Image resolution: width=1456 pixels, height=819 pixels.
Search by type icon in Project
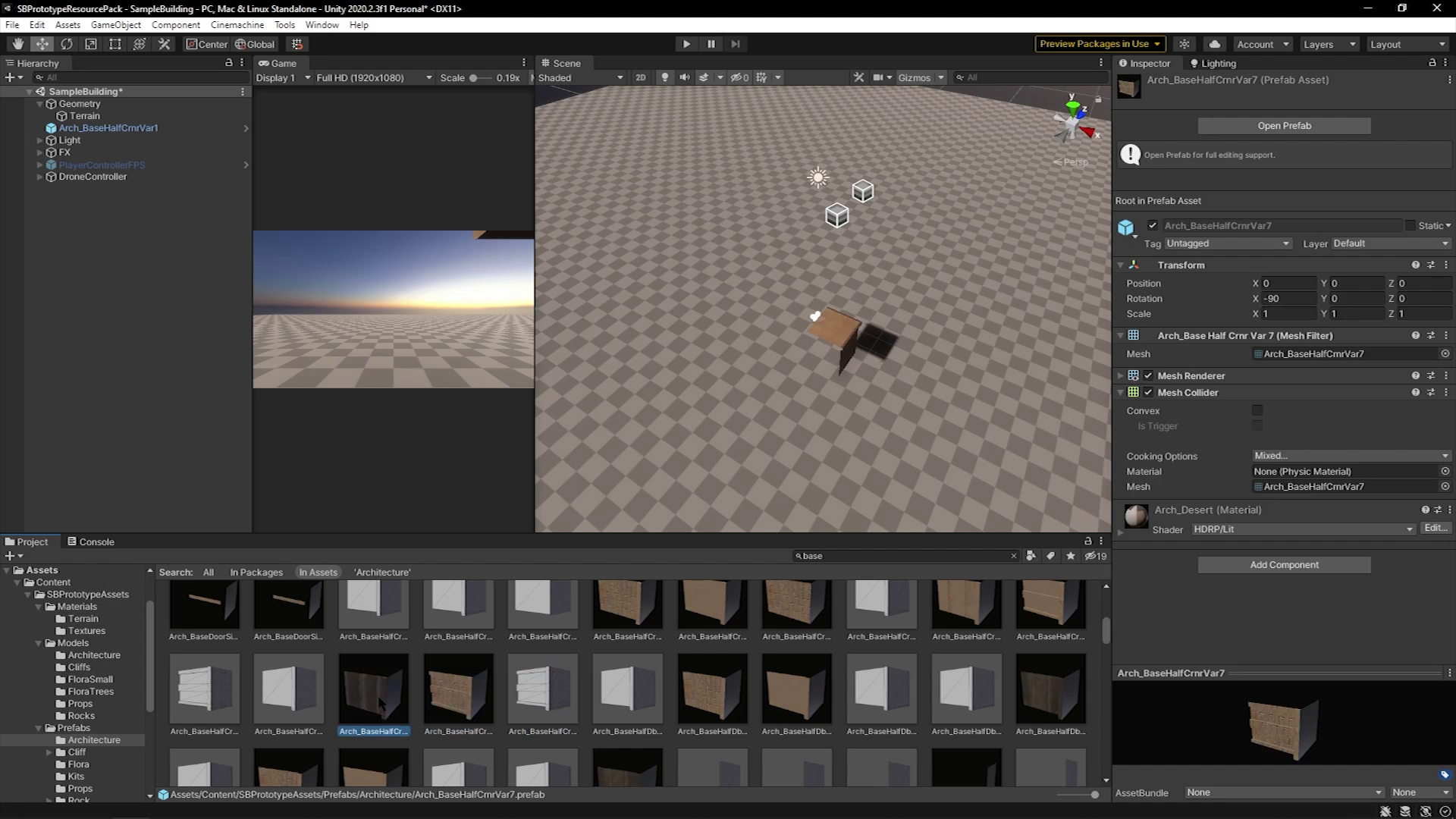(1031, 556)
